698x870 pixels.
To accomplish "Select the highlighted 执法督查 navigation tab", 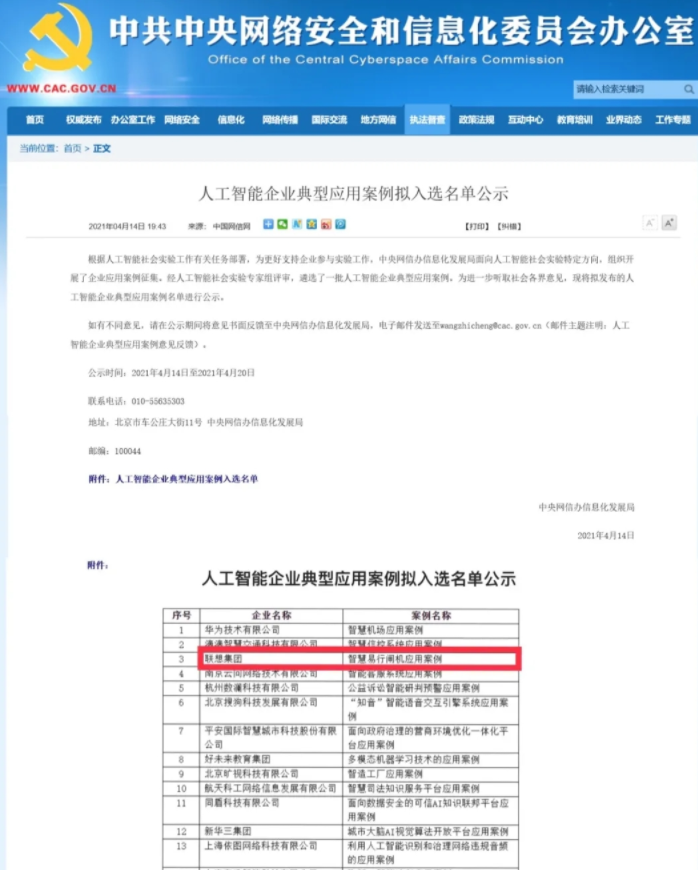I will pyautogui.click(x=427, y=120).
